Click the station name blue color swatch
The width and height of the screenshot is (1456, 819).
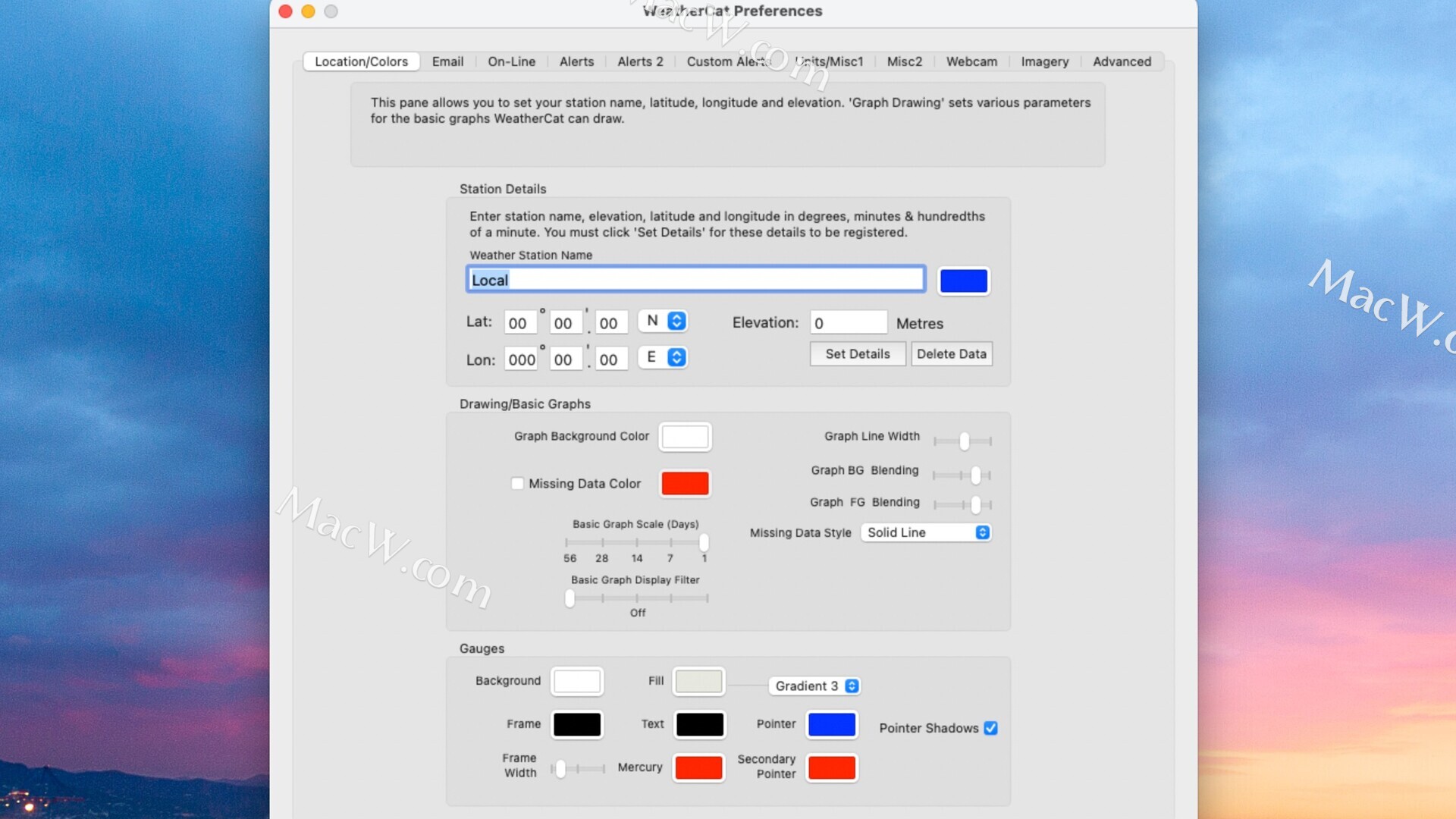[963, 281]
